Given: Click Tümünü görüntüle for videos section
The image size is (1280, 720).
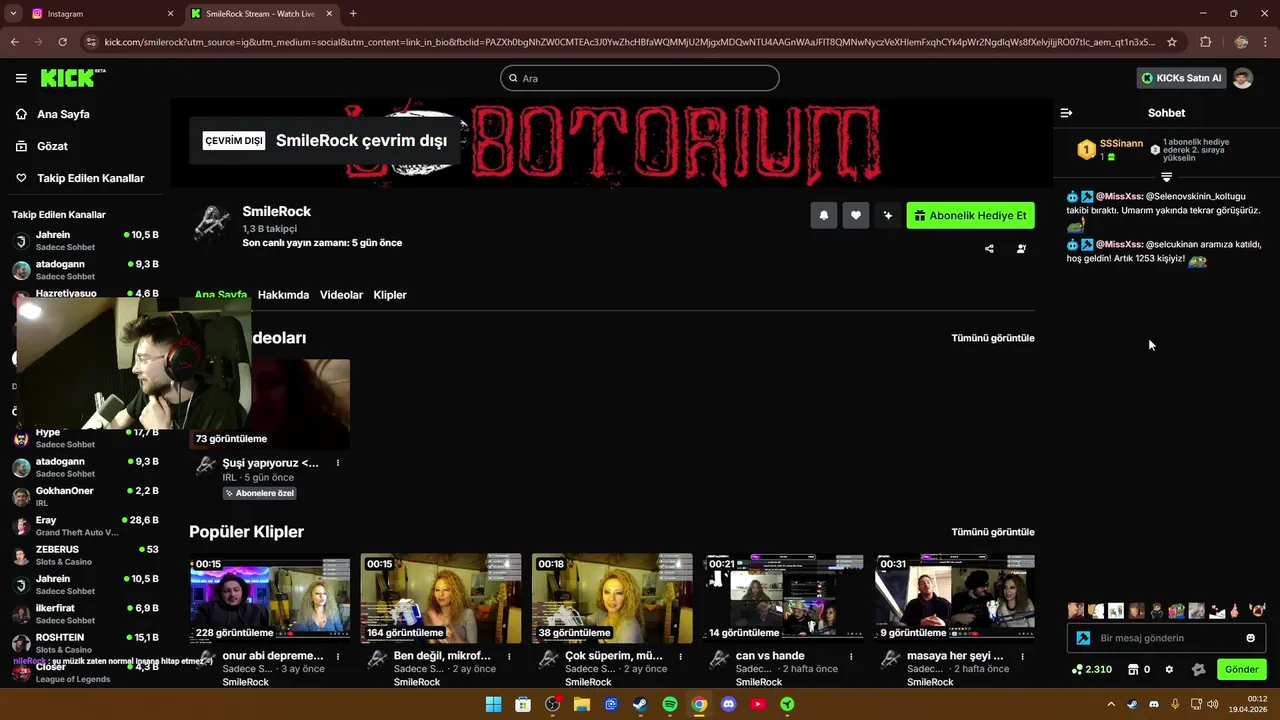Looking at the screenshot, I should pyautogui.click(x=993, y=338).
